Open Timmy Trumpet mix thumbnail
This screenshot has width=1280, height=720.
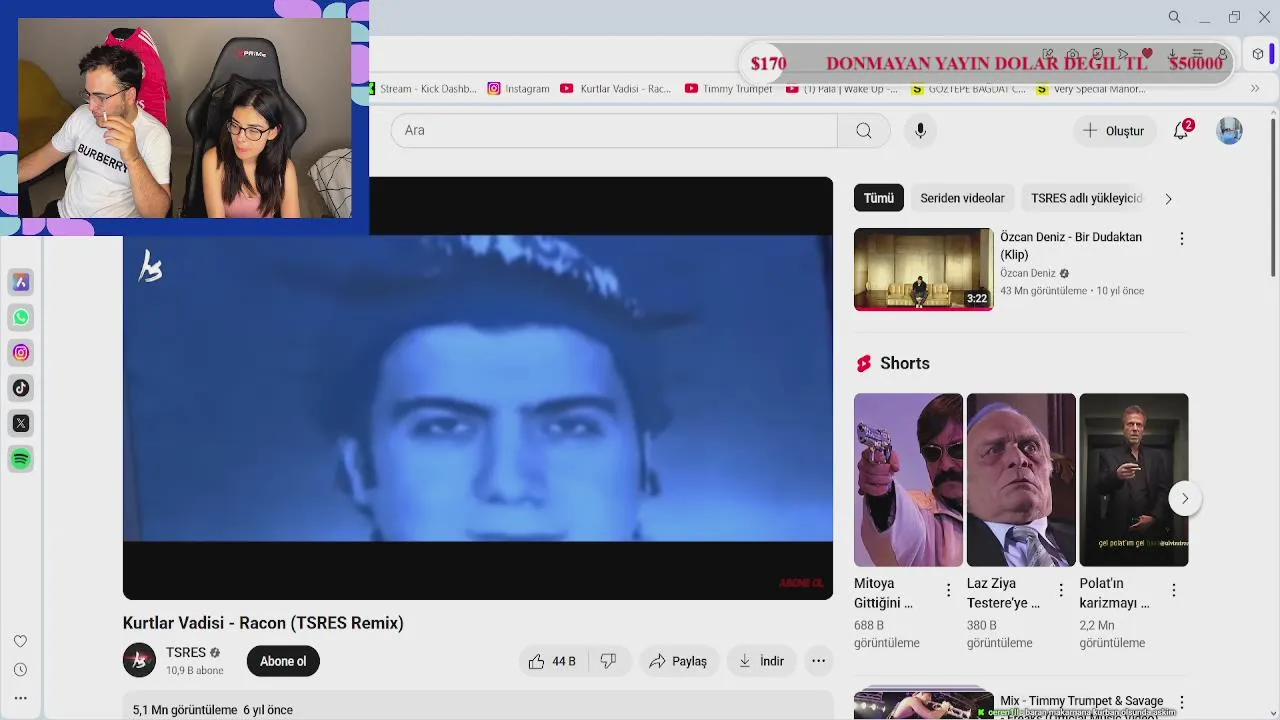923,703
